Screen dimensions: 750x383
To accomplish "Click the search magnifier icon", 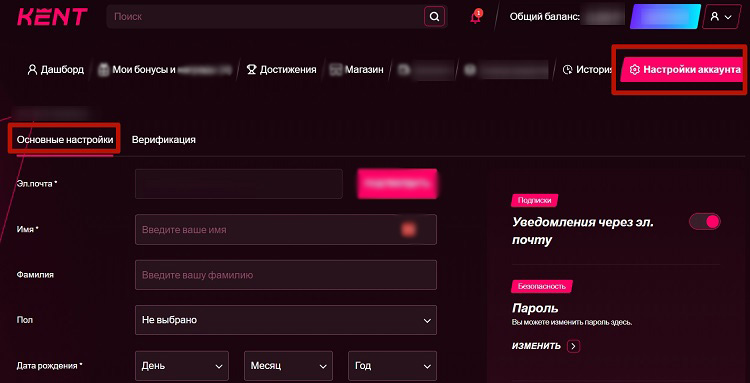I will click(x=434, y=17).
